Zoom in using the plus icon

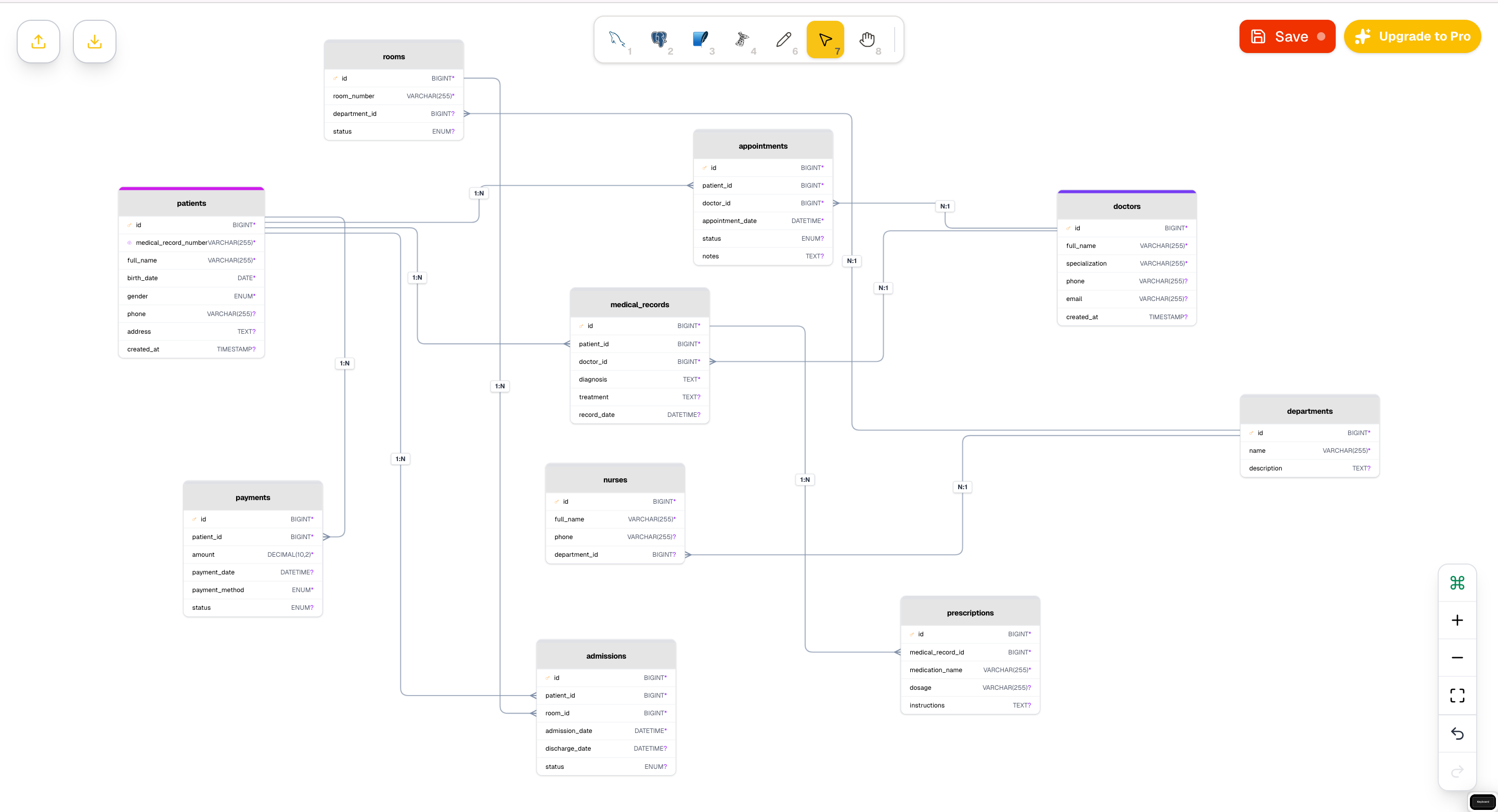click(1457, 620)
